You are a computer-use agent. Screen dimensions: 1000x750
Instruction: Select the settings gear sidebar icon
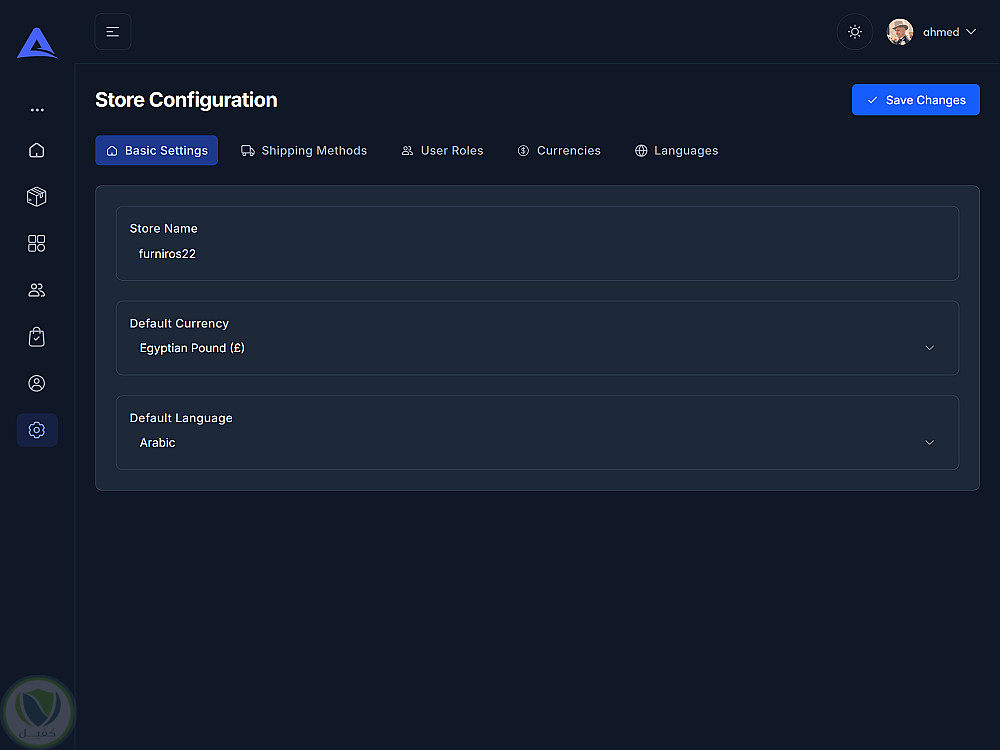point(37,430)
